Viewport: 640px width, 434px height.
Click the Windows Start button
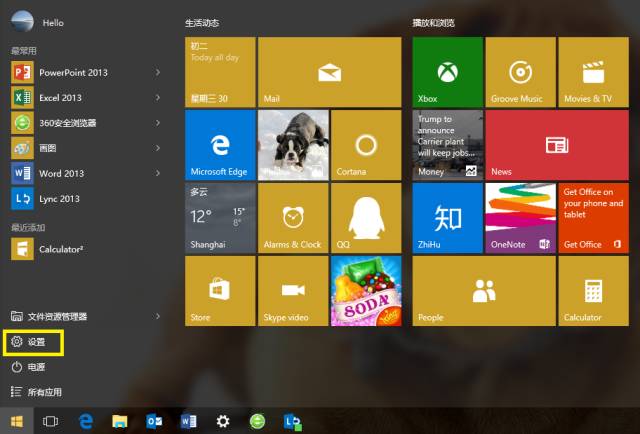(17, 421)
